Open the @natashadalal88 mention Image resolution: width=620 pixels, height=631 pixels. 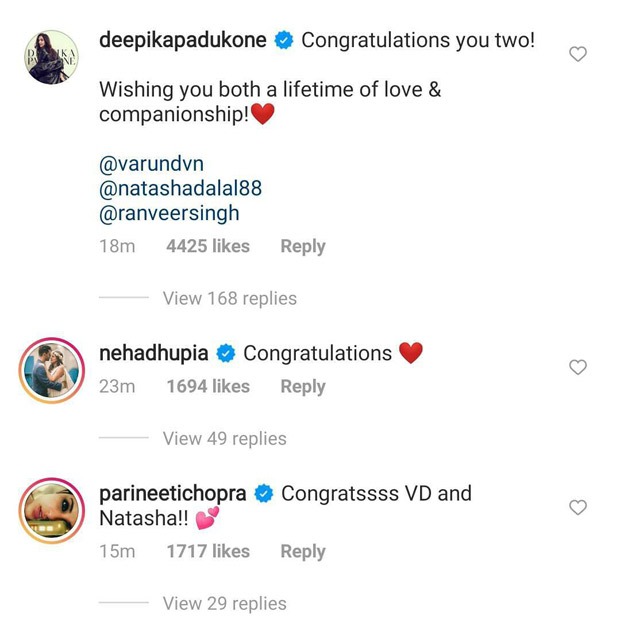[x=181, y=187]
